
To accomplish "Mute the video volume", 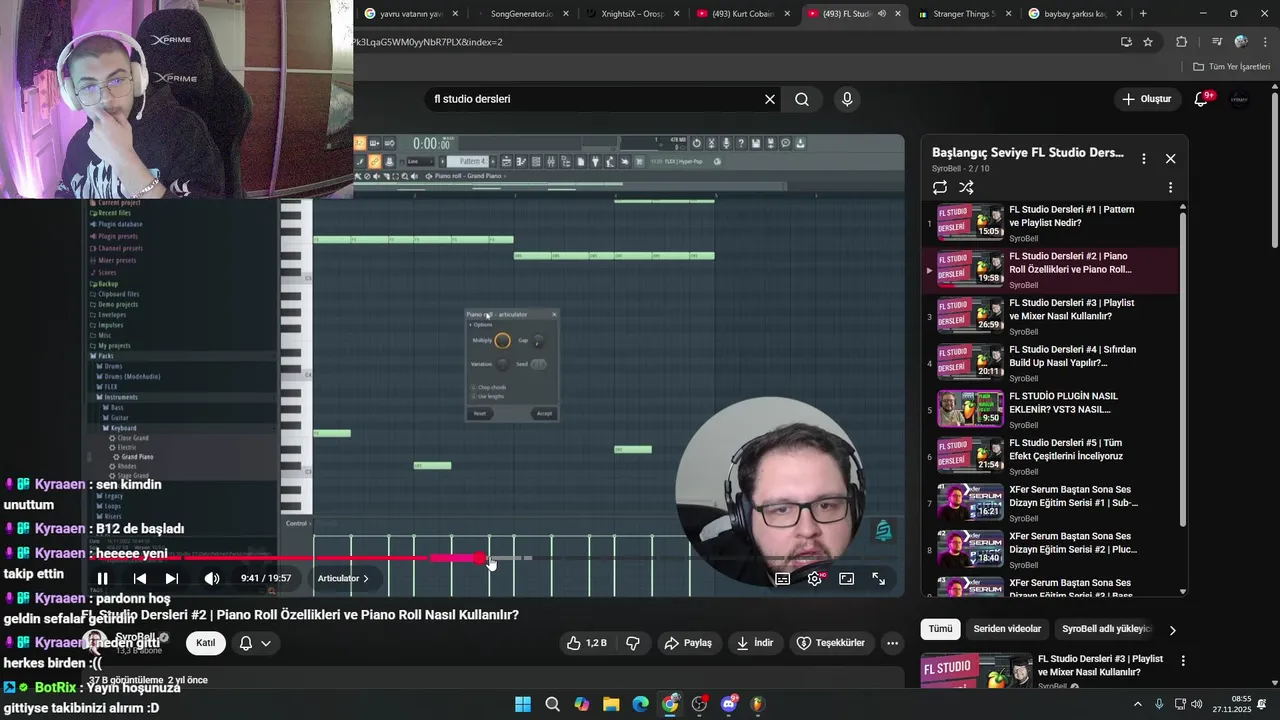I will [212, 578].
